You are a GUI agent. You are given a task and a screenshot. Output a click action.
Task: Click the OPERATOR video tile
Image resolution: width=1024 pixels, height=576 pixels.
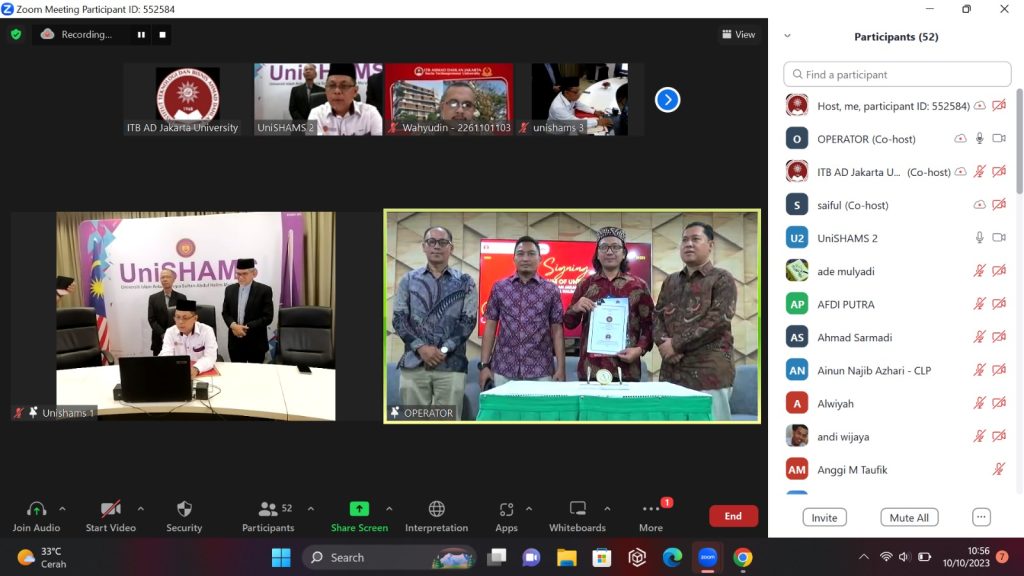coord(572,316)
